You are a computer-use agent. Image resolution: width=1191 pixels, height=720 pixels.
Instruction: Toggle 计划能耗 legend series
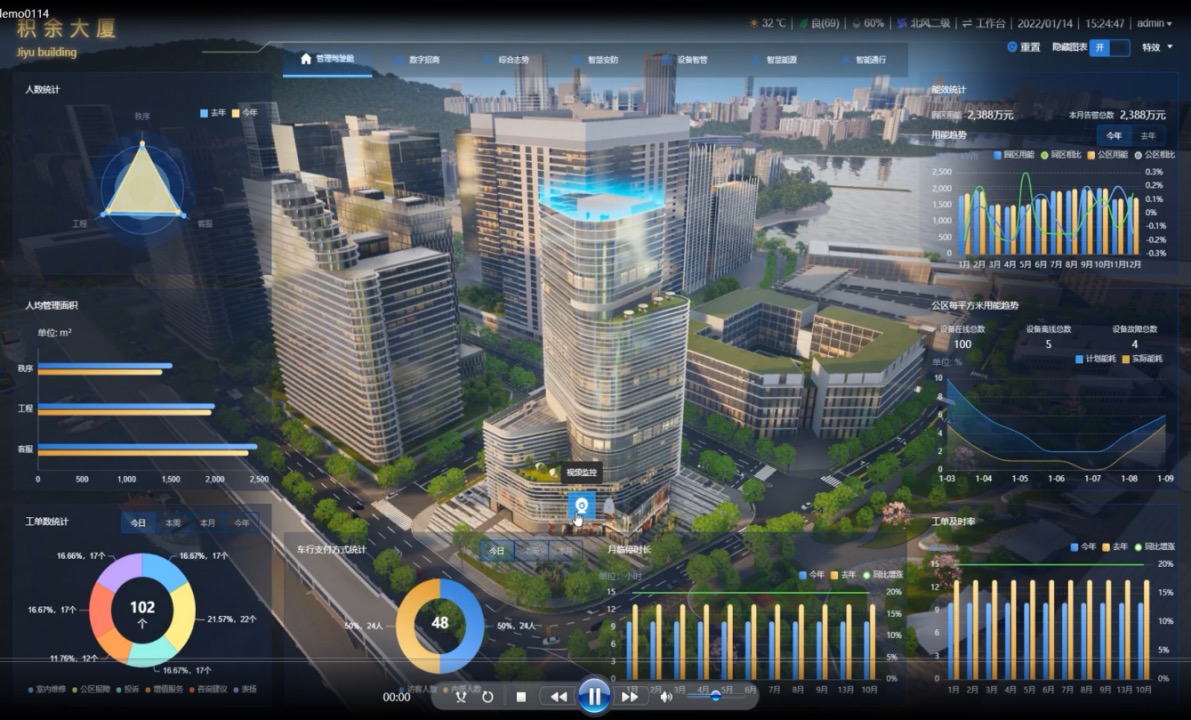click(x=1095, y=358)
